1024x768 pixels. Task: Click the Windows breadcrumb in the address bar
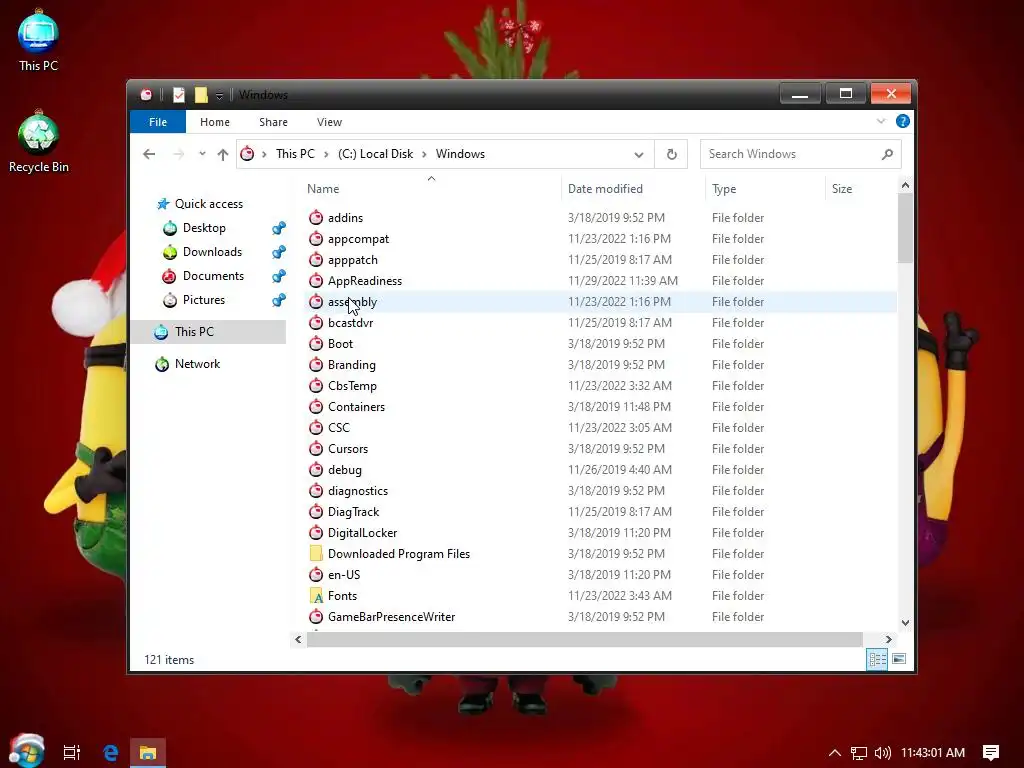460,154
